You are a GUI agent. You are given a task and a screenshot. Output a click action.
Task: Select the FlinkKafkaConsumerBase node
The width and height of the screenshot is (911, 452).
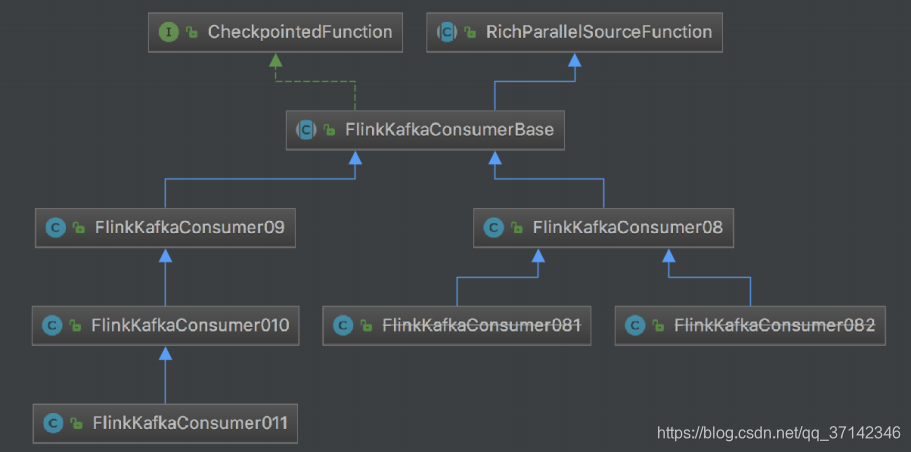coord(425,130)
